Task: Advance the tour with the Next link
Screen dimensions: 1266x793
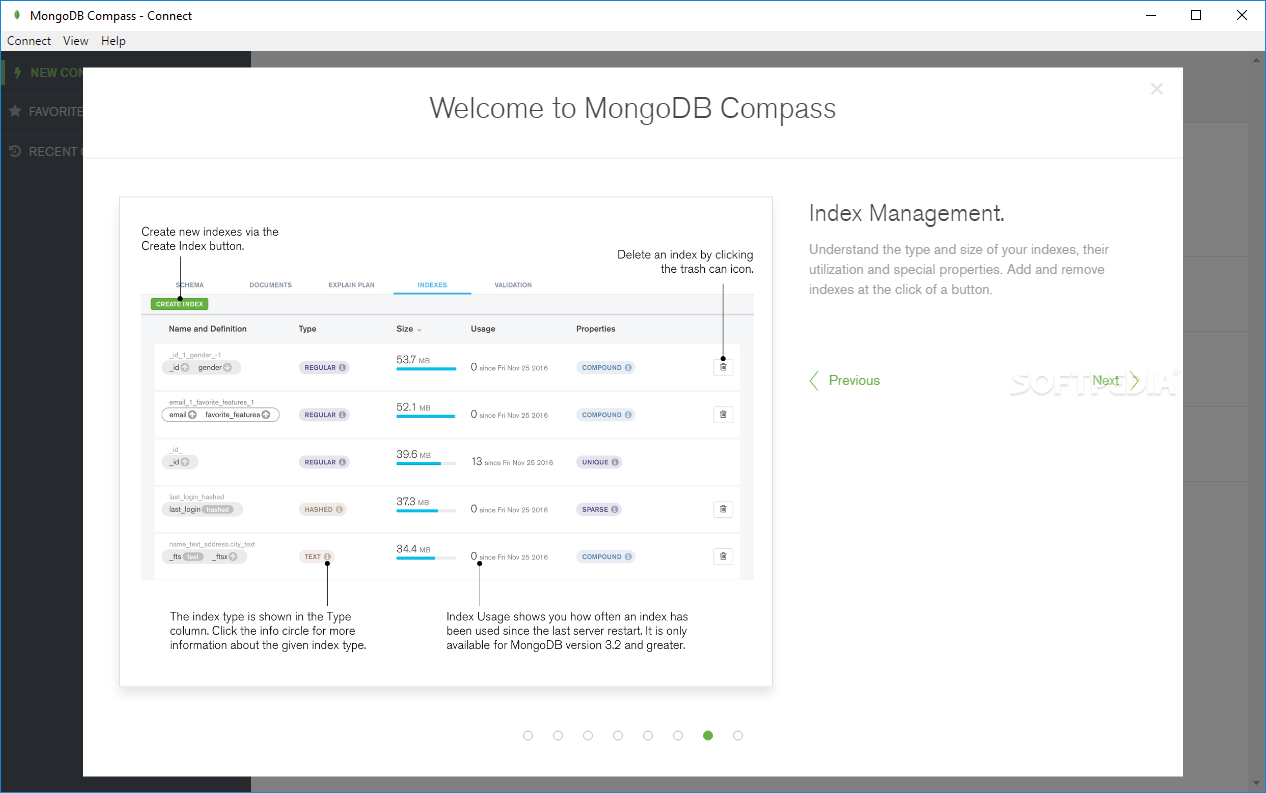Action: 1115,380
